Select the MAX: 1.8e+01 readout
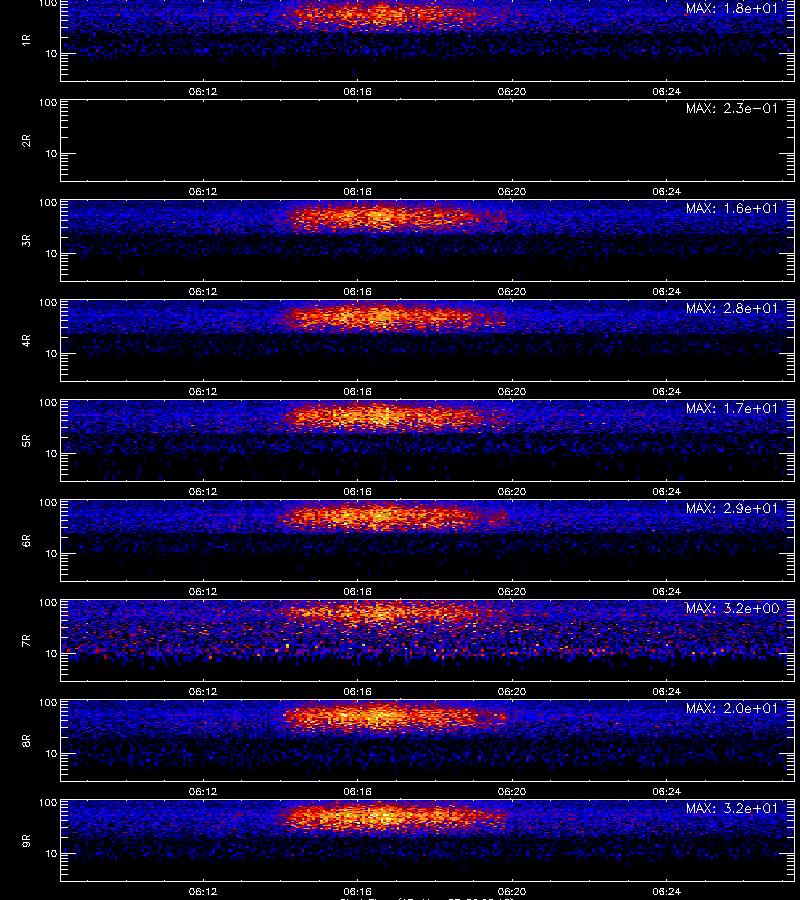Image resolution: width=800 pixels, height=900 pixels. point(732,9)
